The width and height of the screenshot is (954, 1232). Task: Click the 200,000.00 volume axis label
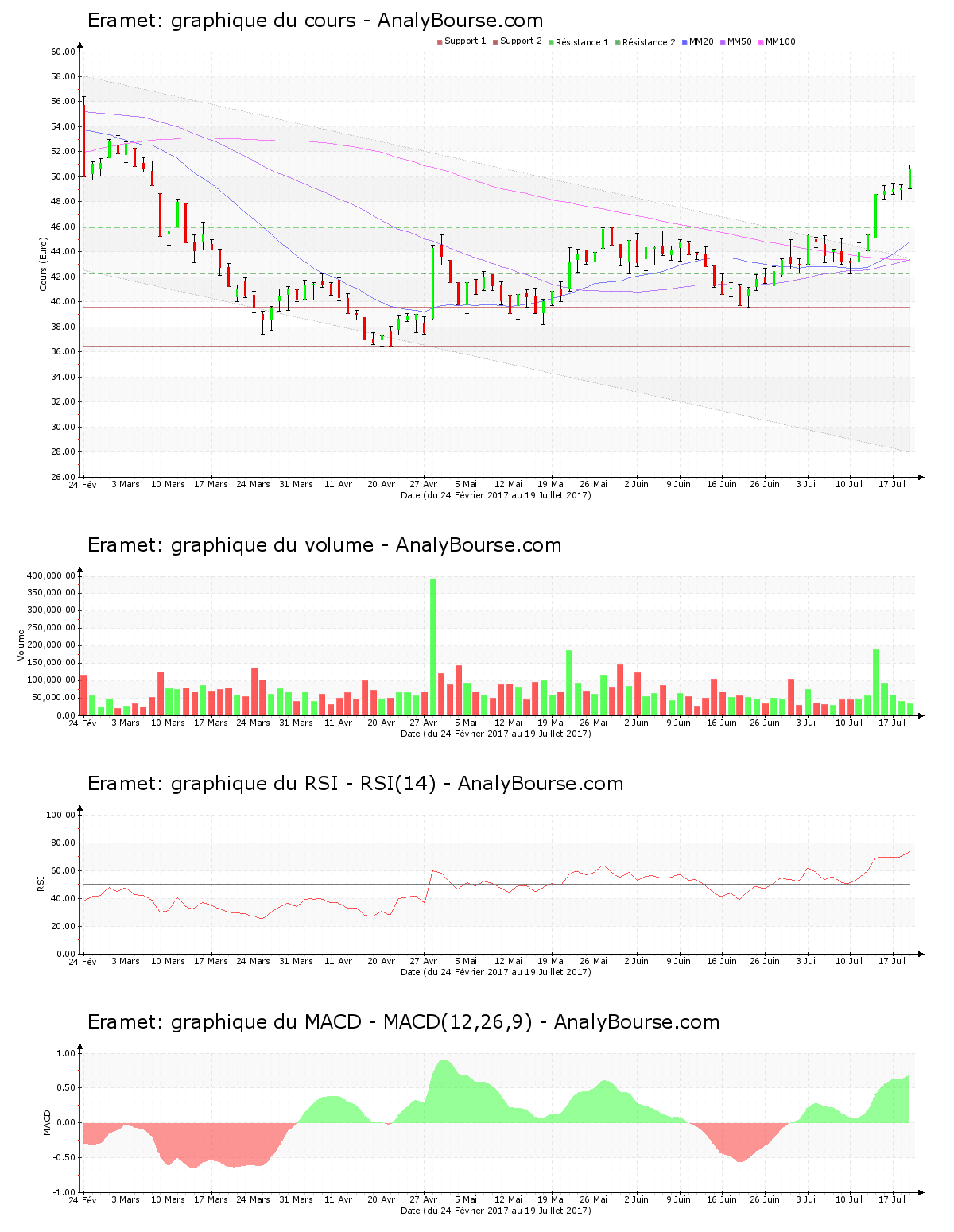52,645
